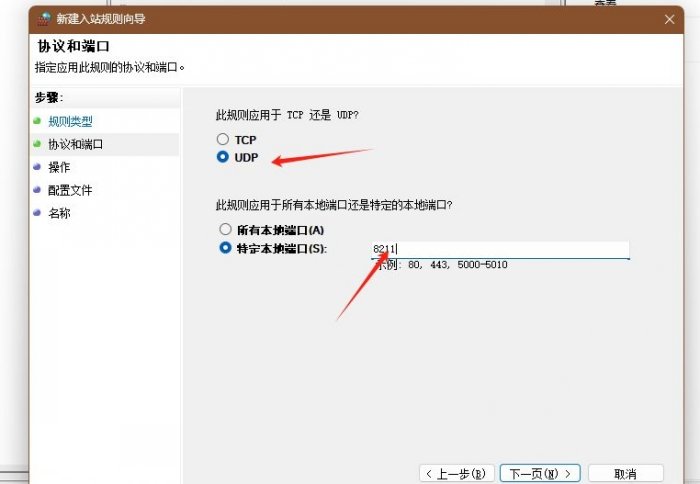Viewport: 700px width, 484px height.
Task: Proceed with 下一页(N) button
Action: 540,473
